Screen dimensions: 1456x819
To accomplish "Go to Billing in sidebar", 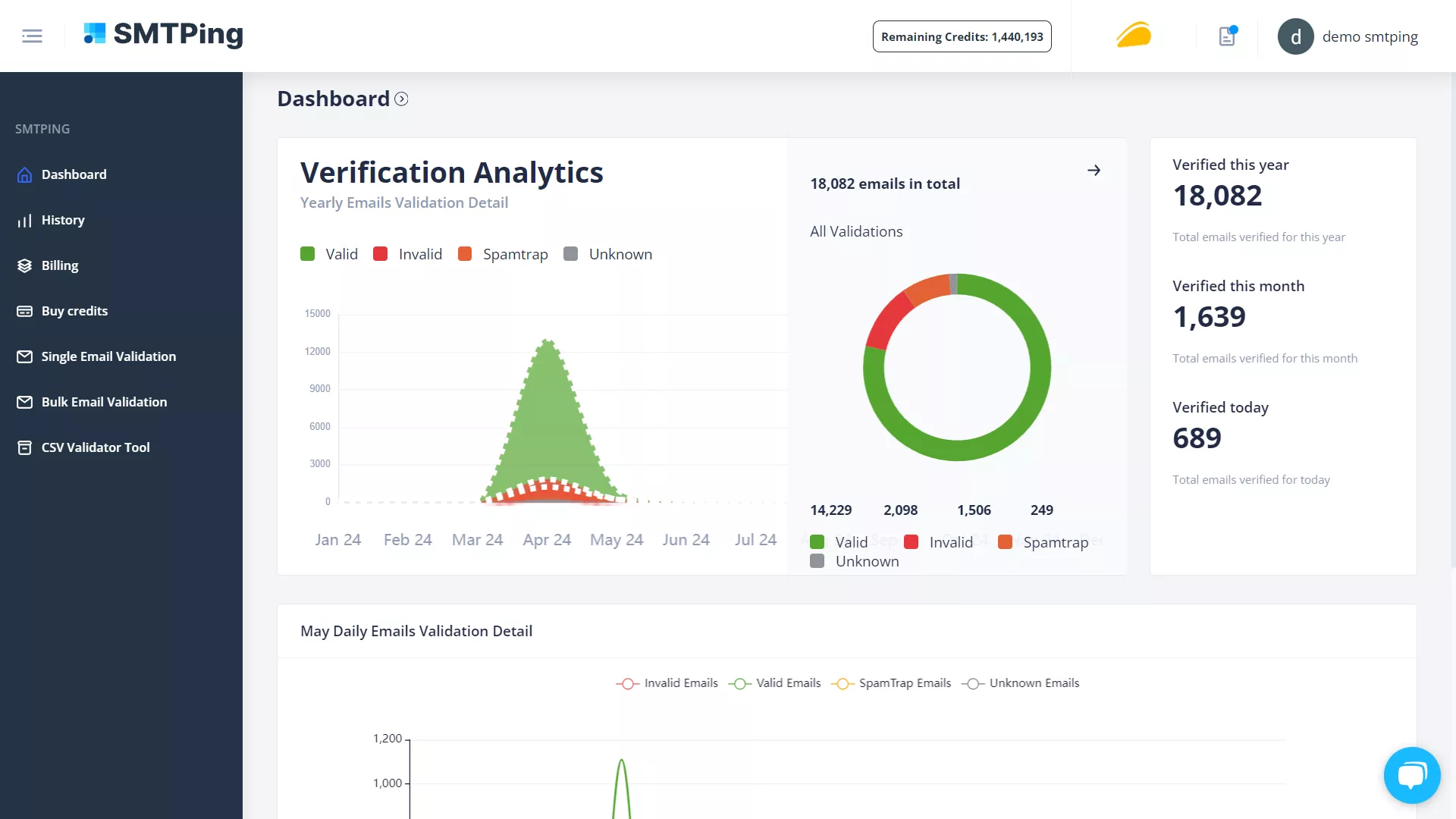I will coord(60,265).
